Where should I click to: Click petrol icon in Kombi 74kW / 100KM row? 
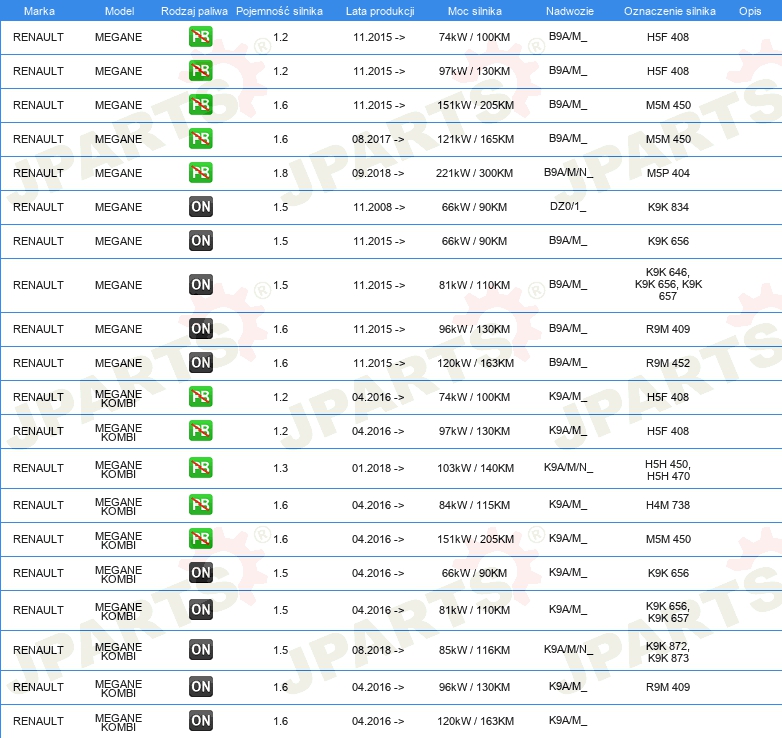pyautogui.click(x=200, y=396)
